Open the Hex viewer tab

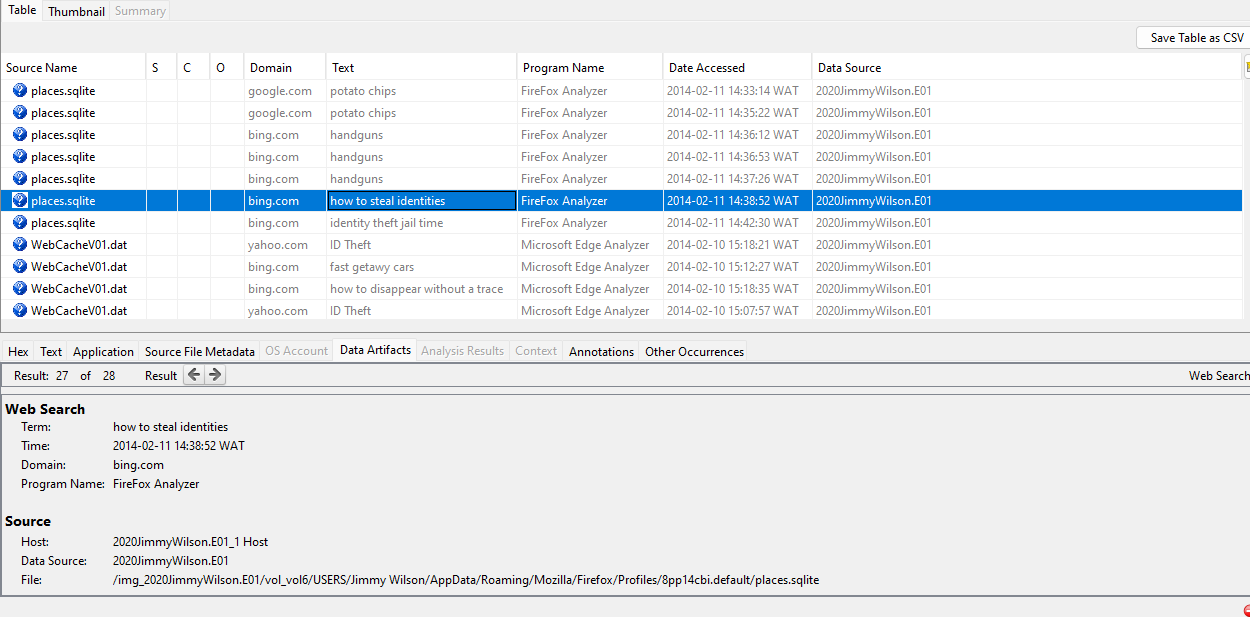point(18,351)
